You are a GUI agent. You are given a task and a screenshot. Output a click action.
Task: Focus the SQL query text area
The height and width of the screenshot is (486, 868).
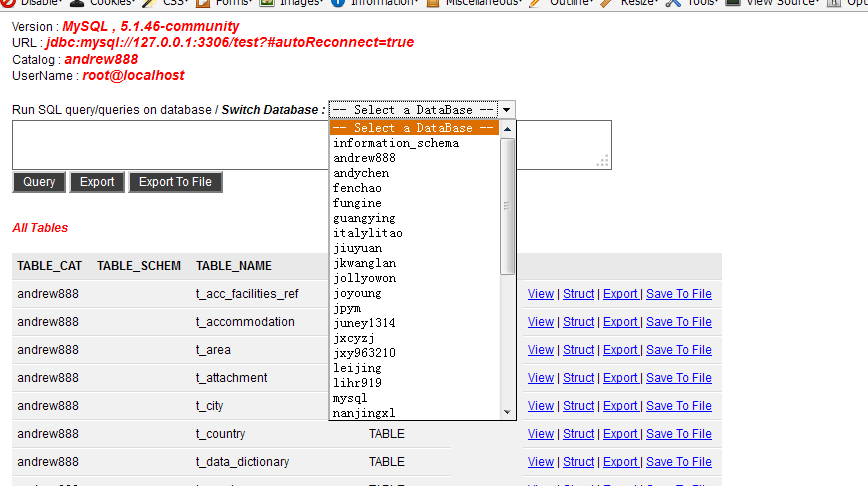[x=312, y=145]
